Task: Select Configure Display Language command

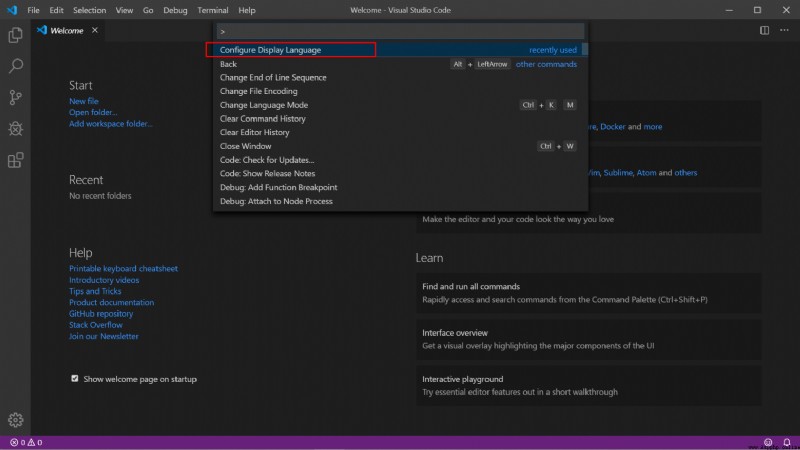Action: pyautogui.click(x=401, y=50)
